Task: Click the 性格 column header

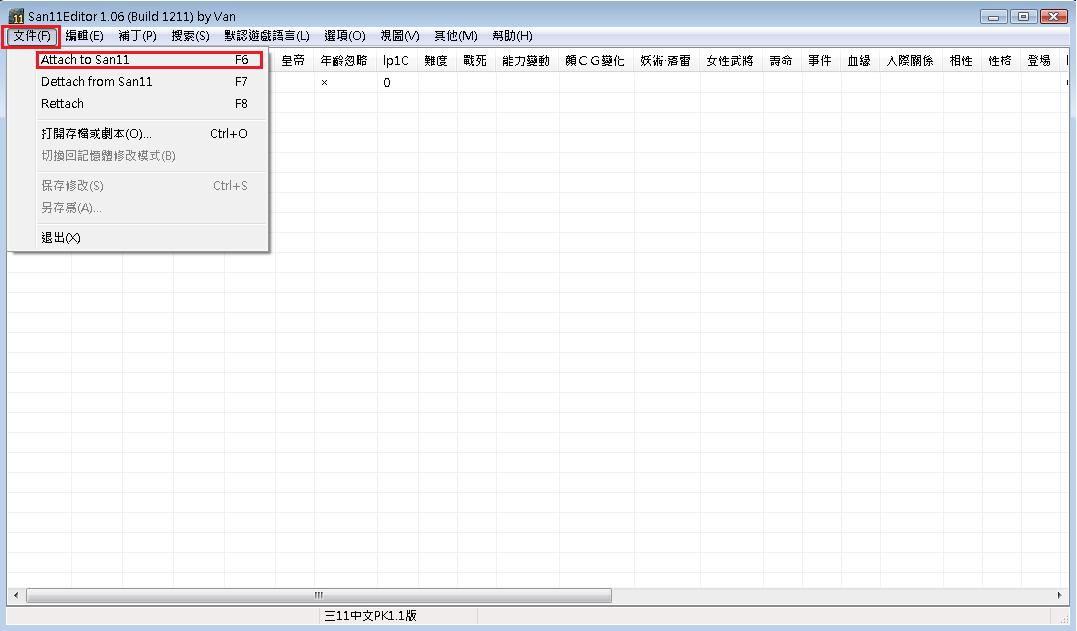Action: click(1001, 61)
